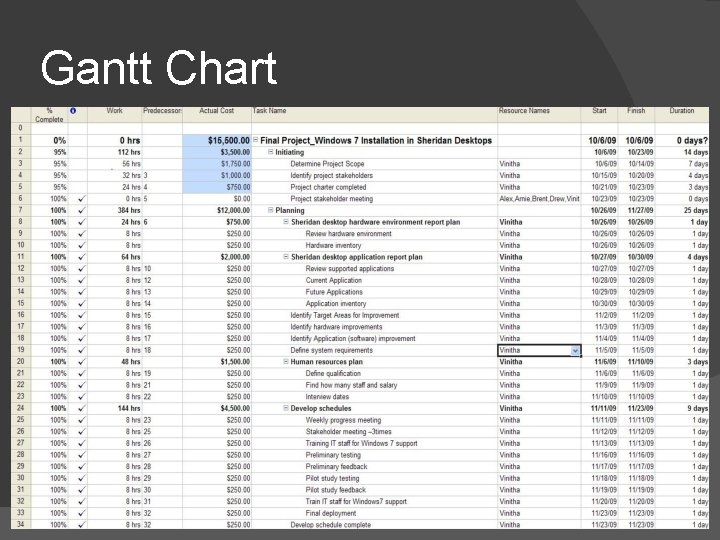Click the 25 days duration cell

(x=681, y=210)
